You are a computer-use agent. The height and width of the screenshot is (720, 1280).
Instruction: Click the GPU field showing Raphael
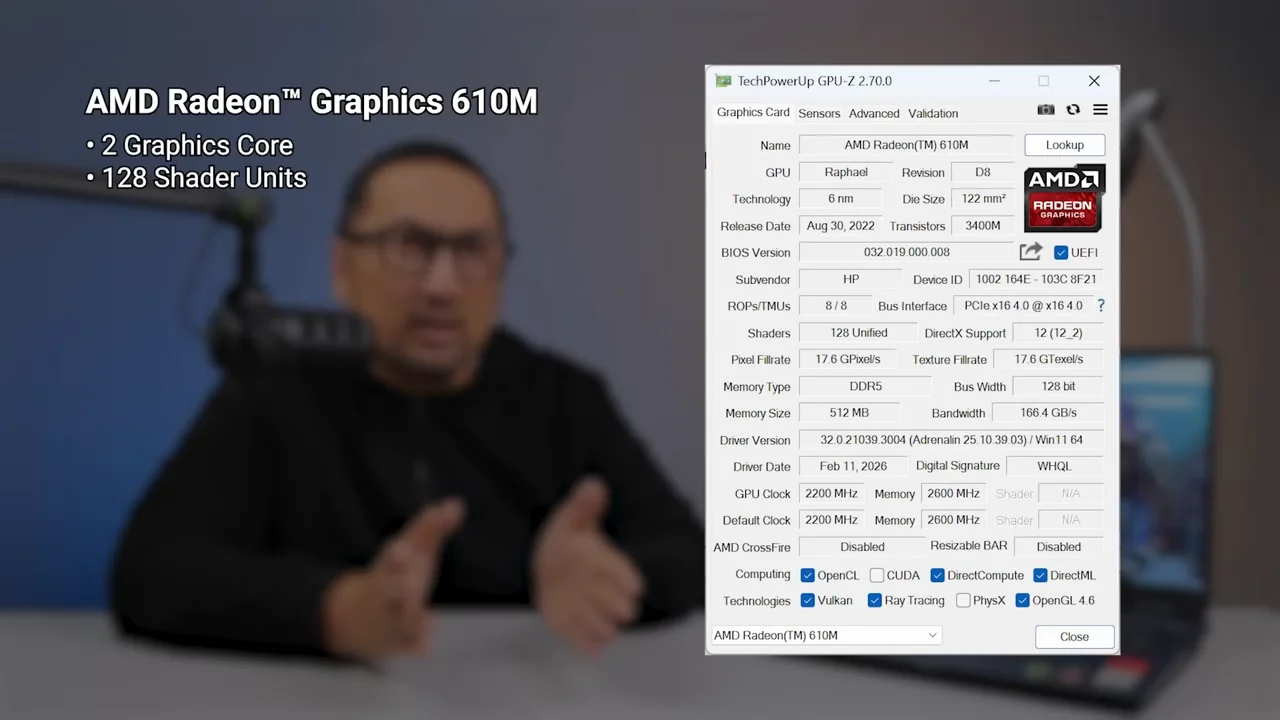click(846, 172)
